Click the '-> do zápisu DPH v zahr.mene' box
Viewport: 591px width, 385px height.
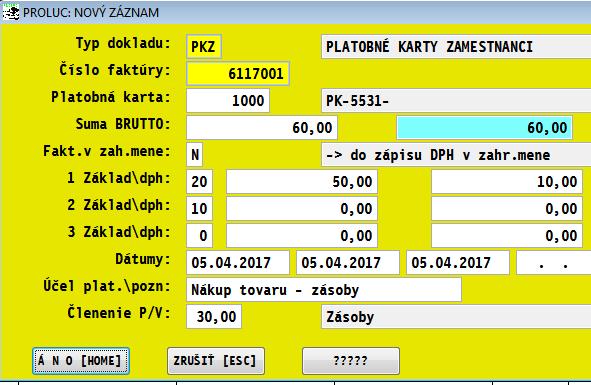pos(456,154)
